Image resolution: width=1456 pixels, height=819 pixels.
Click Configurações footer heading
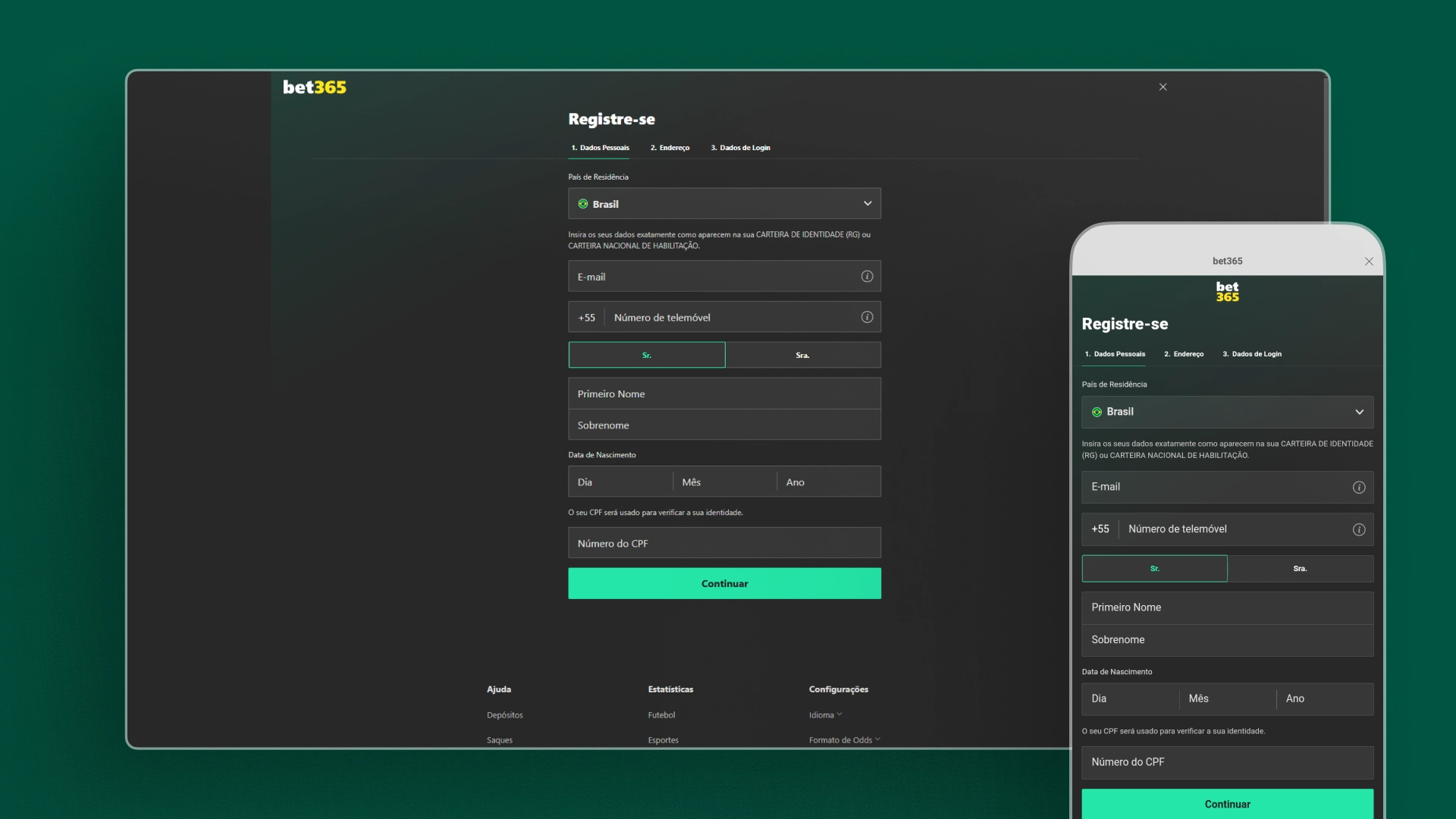[839, 689]
